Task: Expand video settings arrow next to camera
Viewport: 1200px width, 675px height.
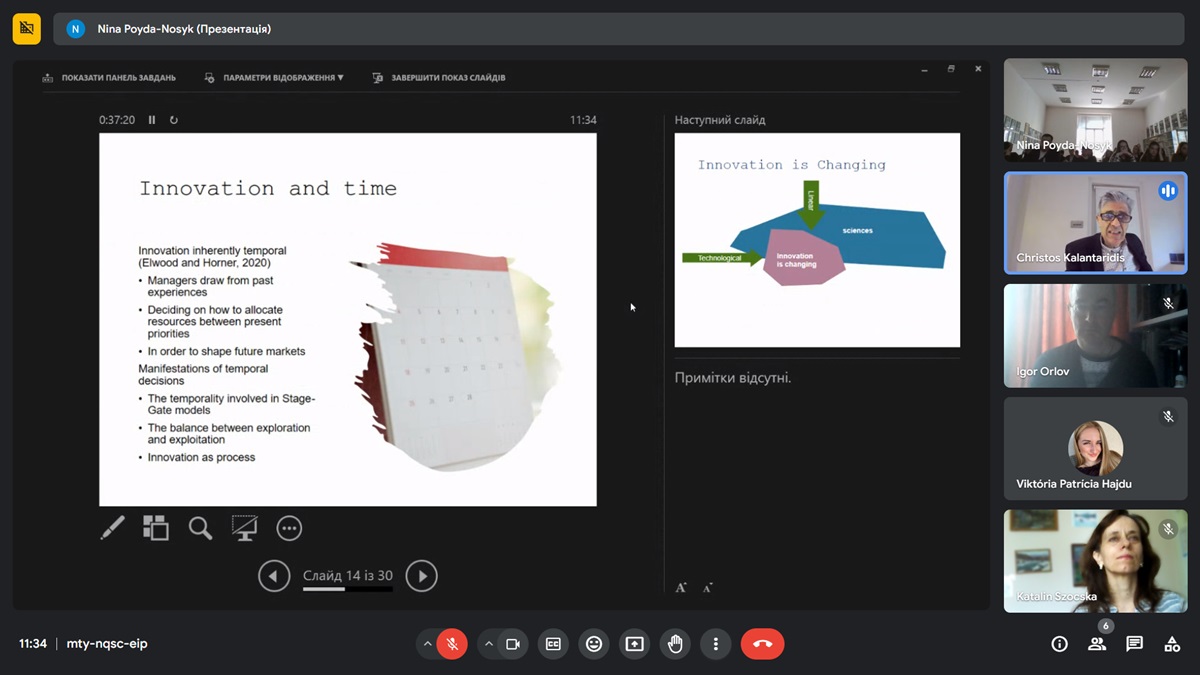Action: pos(489,644)
